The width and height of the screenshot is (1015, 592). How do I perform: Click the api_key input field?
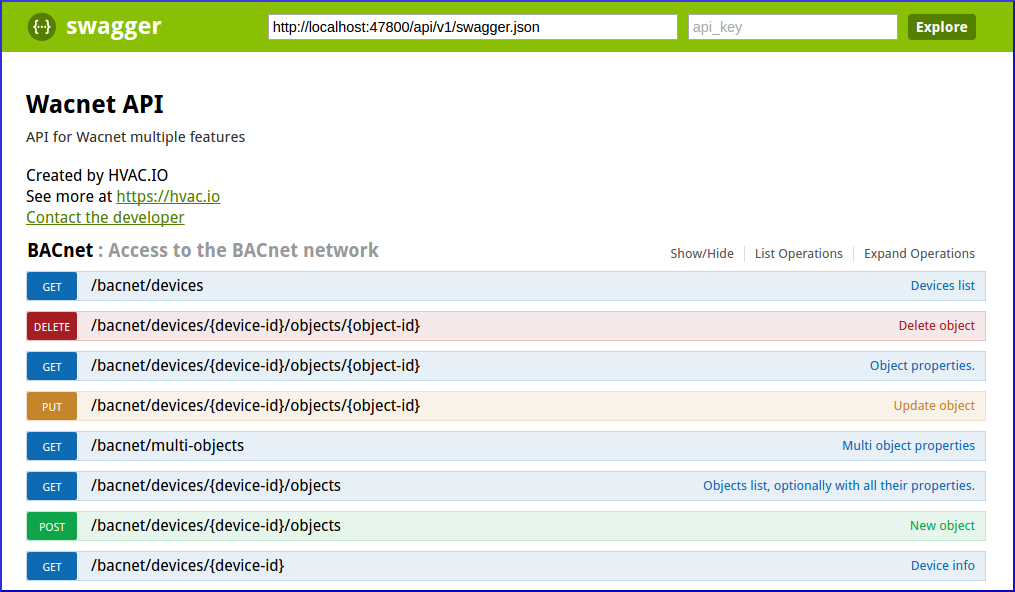pos(792,27)
